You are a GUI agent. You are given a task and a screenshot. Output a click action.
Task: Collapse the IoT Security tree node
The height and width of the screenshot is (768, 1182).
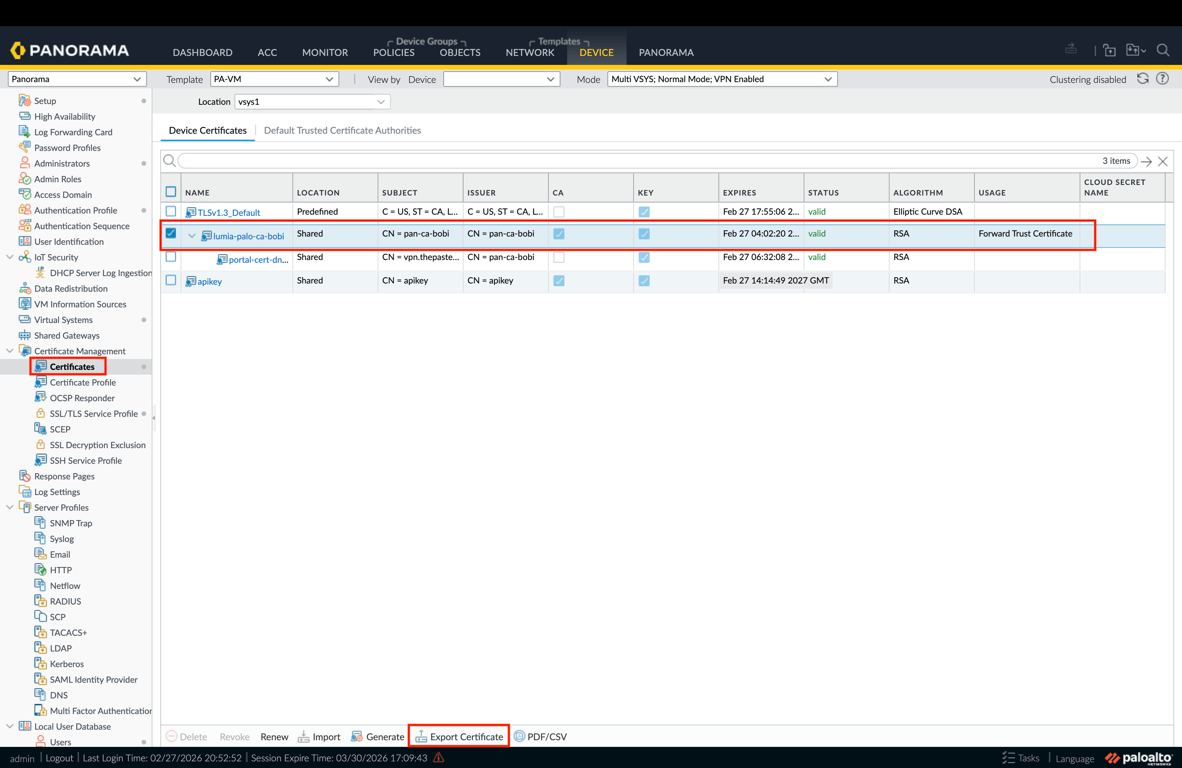[x=10, y=257]
